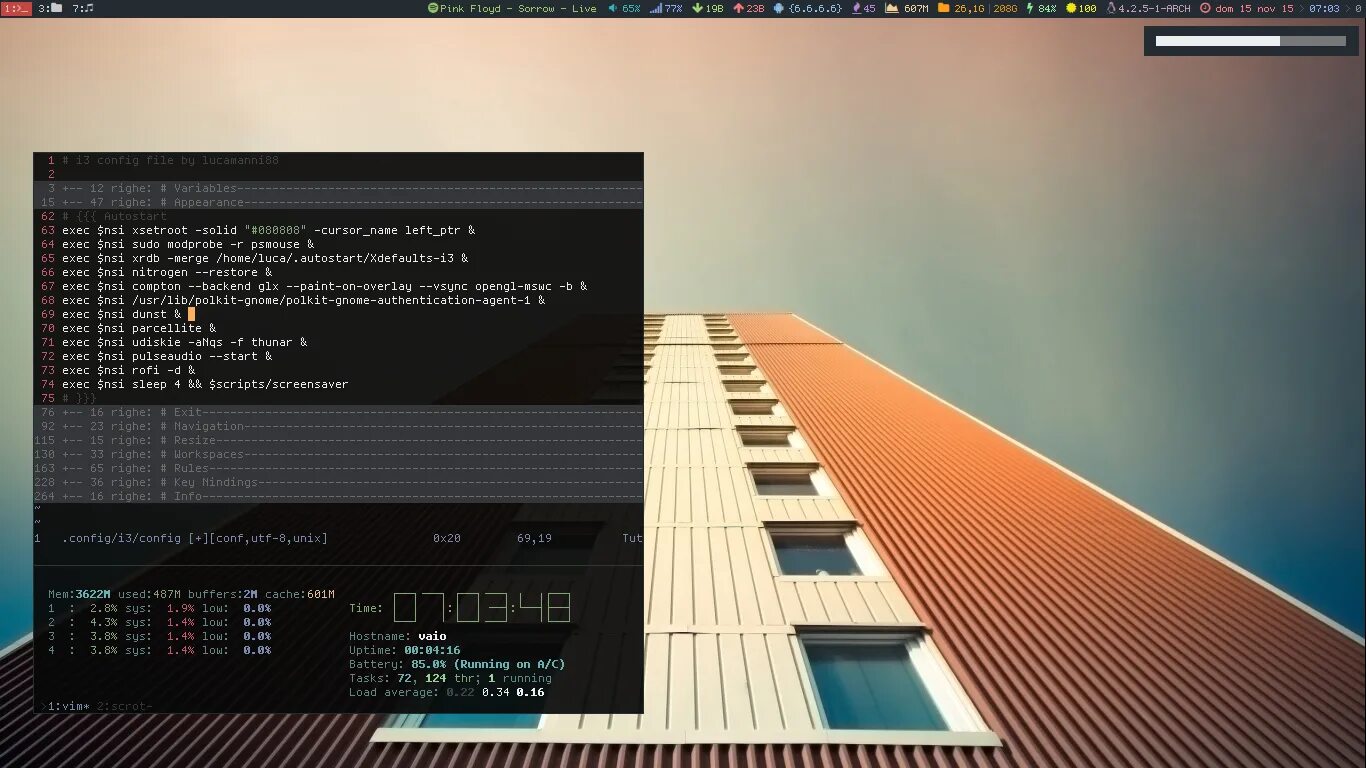Click the i3 config file header comment
The width and height of the screenshot is (1366, 768).
pos(170,160)
